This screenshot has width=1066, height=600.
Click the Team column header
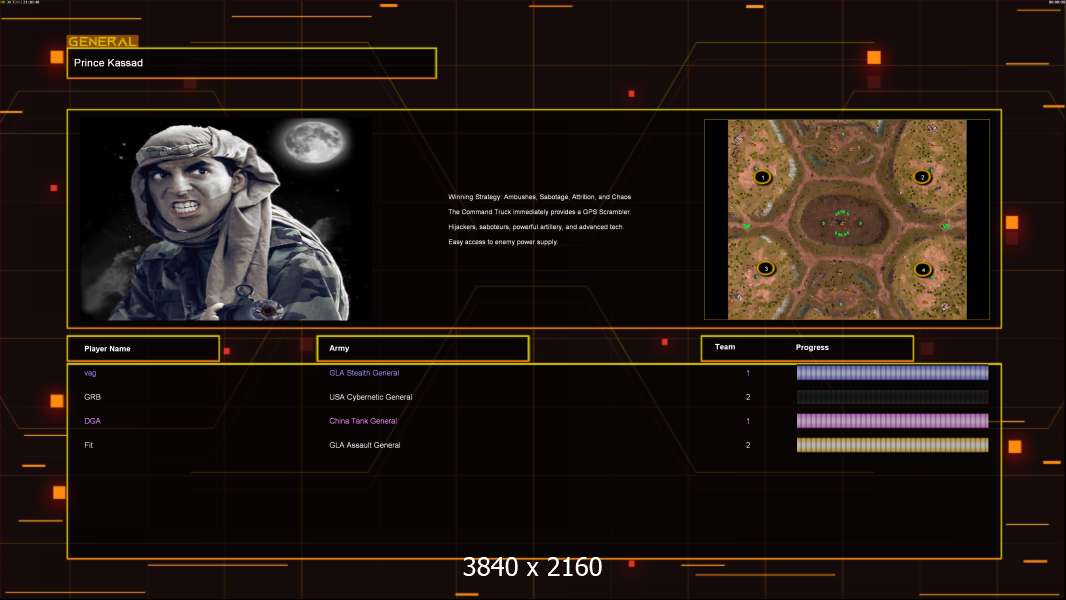tap(725, 347)
